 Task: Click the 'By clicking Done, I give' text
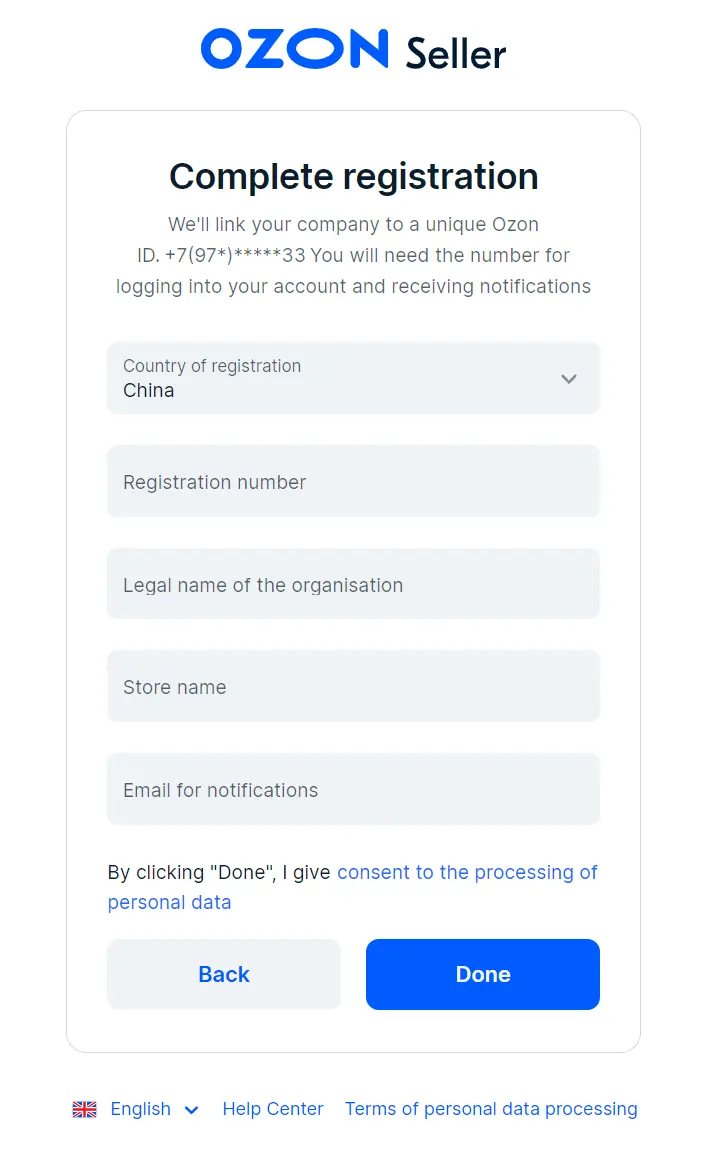pos(219,872)
